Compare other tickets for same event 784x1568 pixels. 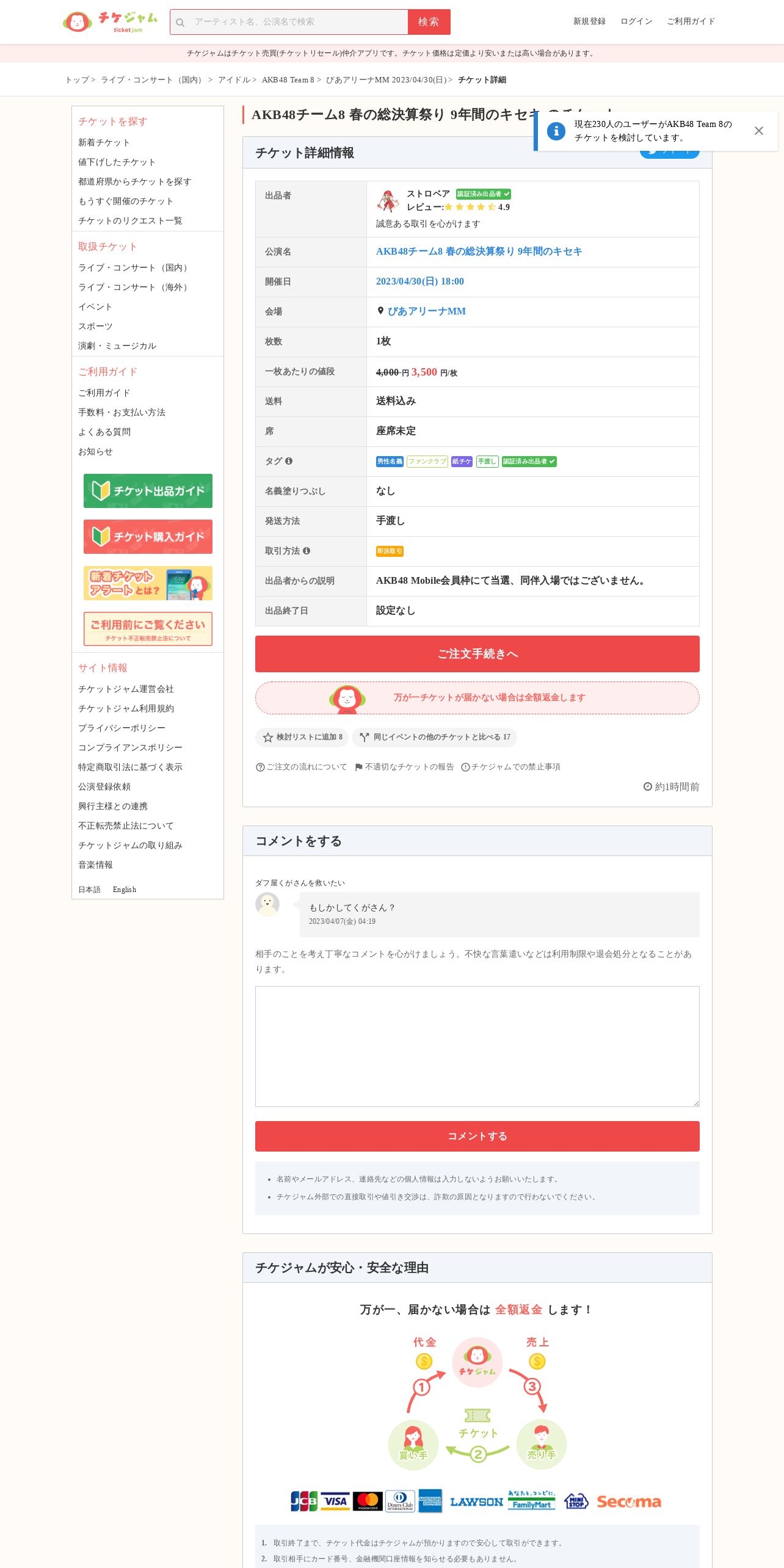point(434,737)
